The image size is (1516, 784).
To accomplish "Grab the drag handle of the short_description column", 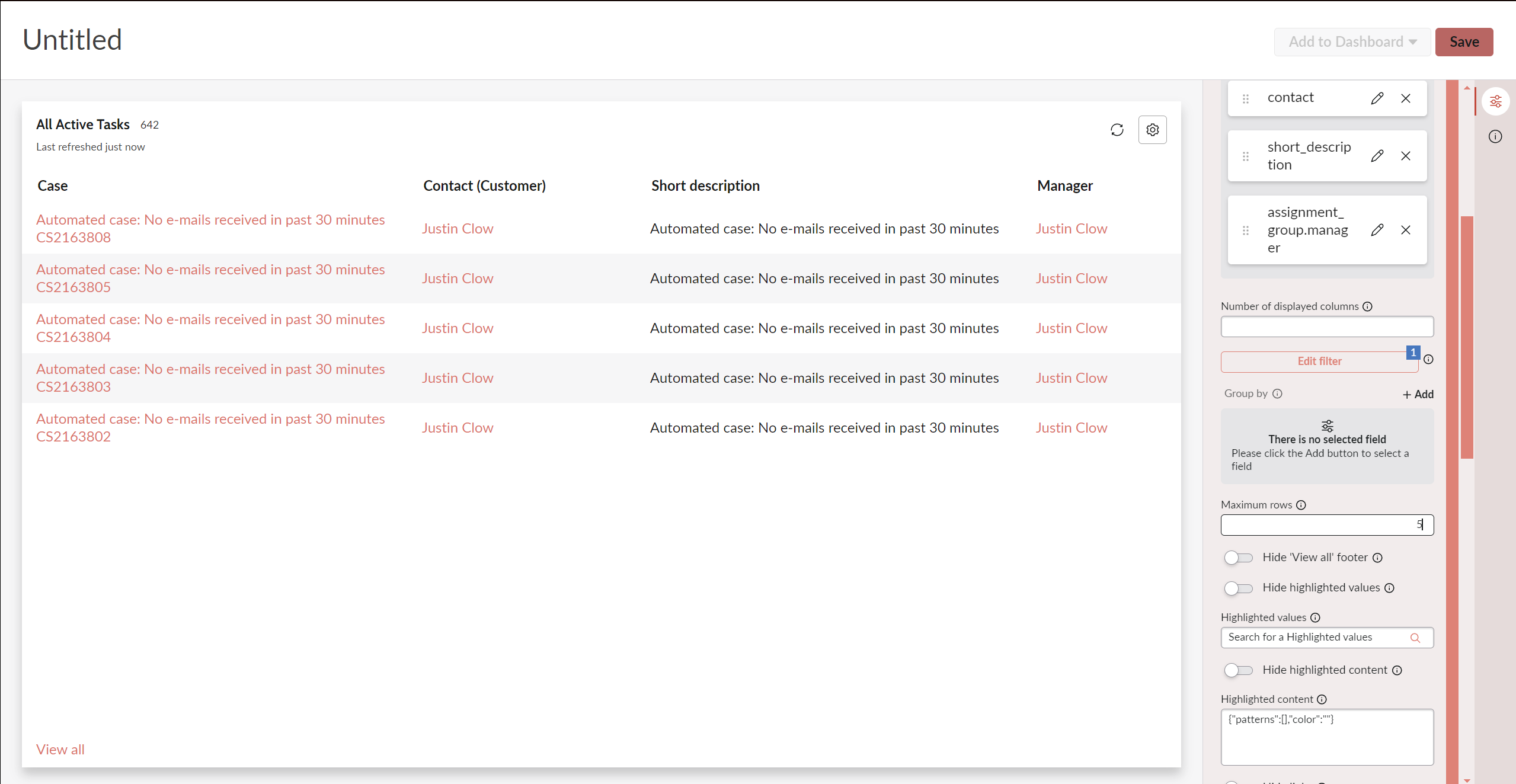I will coord(1245,156).
